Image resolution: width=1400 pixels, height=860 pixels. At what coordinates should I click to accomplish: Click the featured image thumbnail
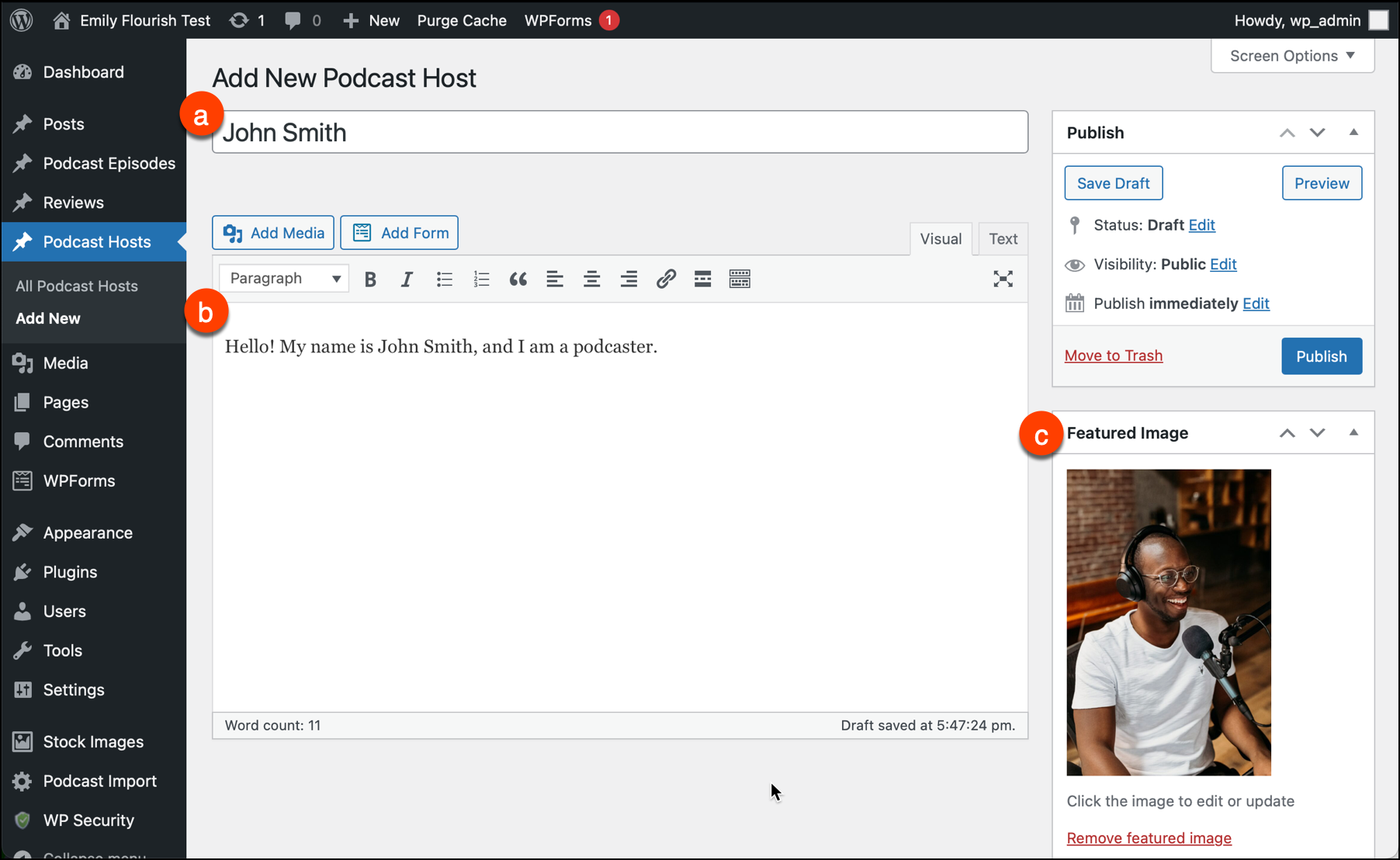1168,622
